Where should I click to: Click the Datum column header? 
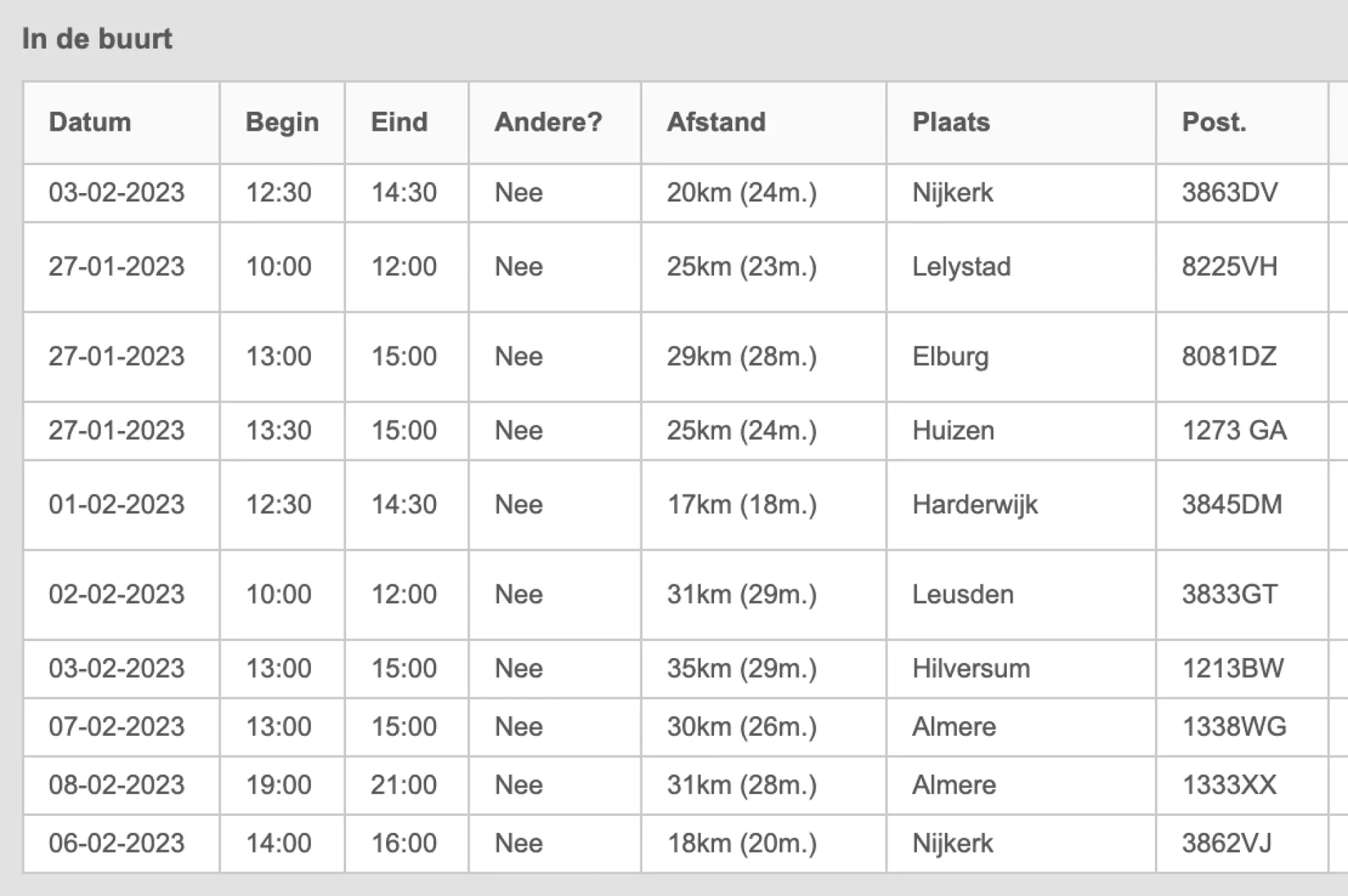click(x=90, y=122)
